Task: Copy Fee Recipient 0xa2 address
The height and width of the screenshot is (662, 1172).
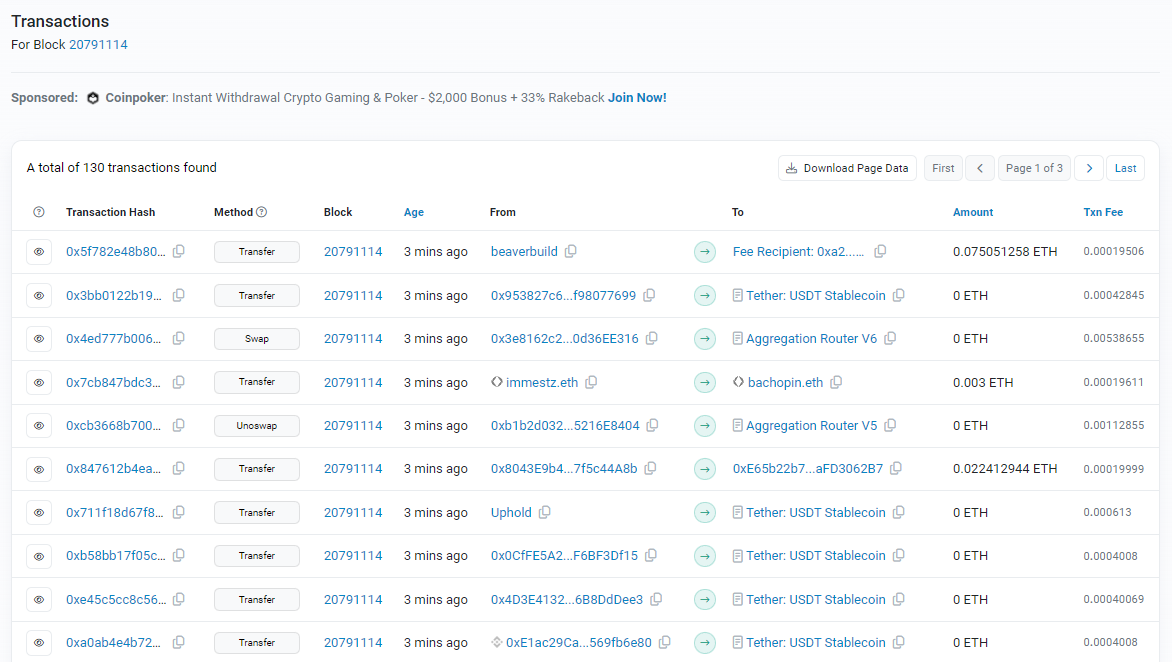Action: [x=880, y=251]
